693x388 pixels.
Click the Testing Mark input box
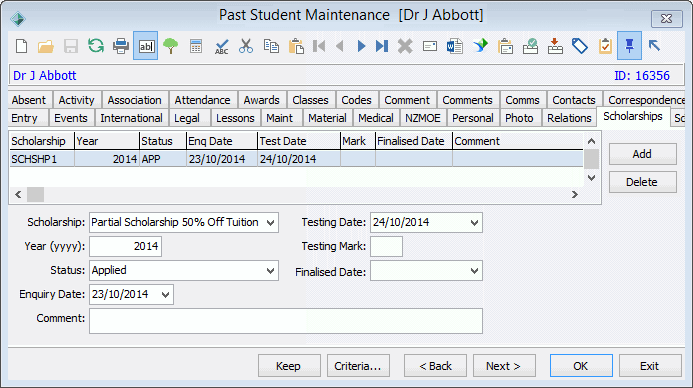pos(386,247)
